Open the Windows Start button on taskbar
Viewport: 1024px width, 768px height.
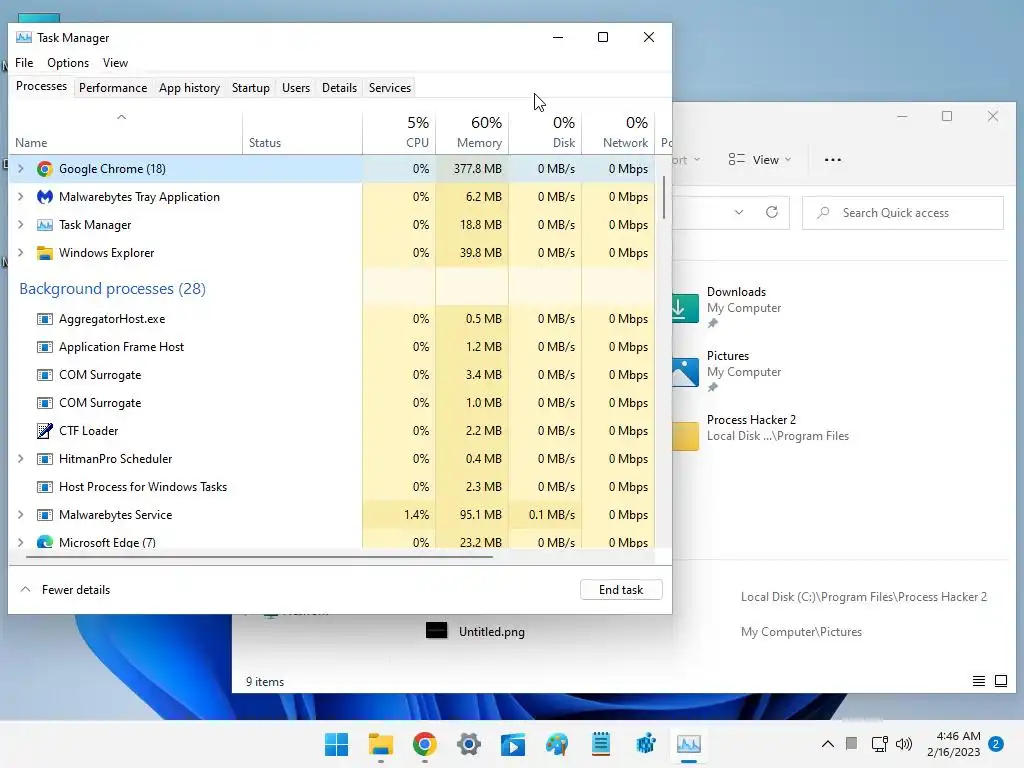[x=336, y=744]
